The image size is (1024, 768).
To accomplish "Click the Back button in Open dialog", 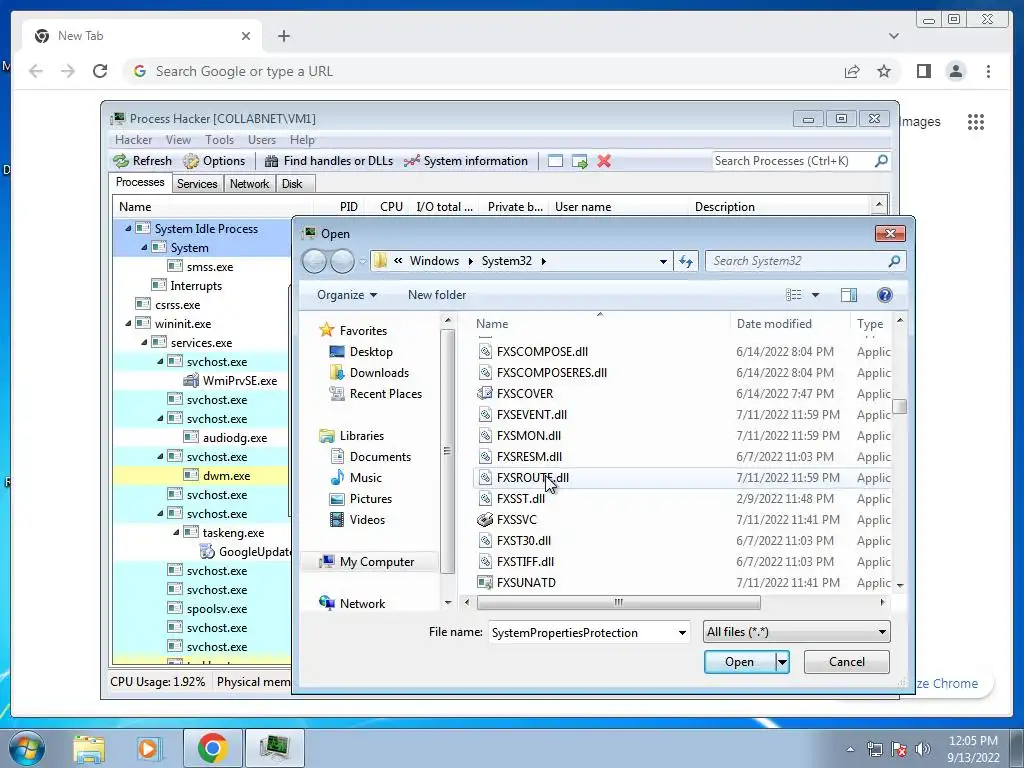I will pos(315,261).
